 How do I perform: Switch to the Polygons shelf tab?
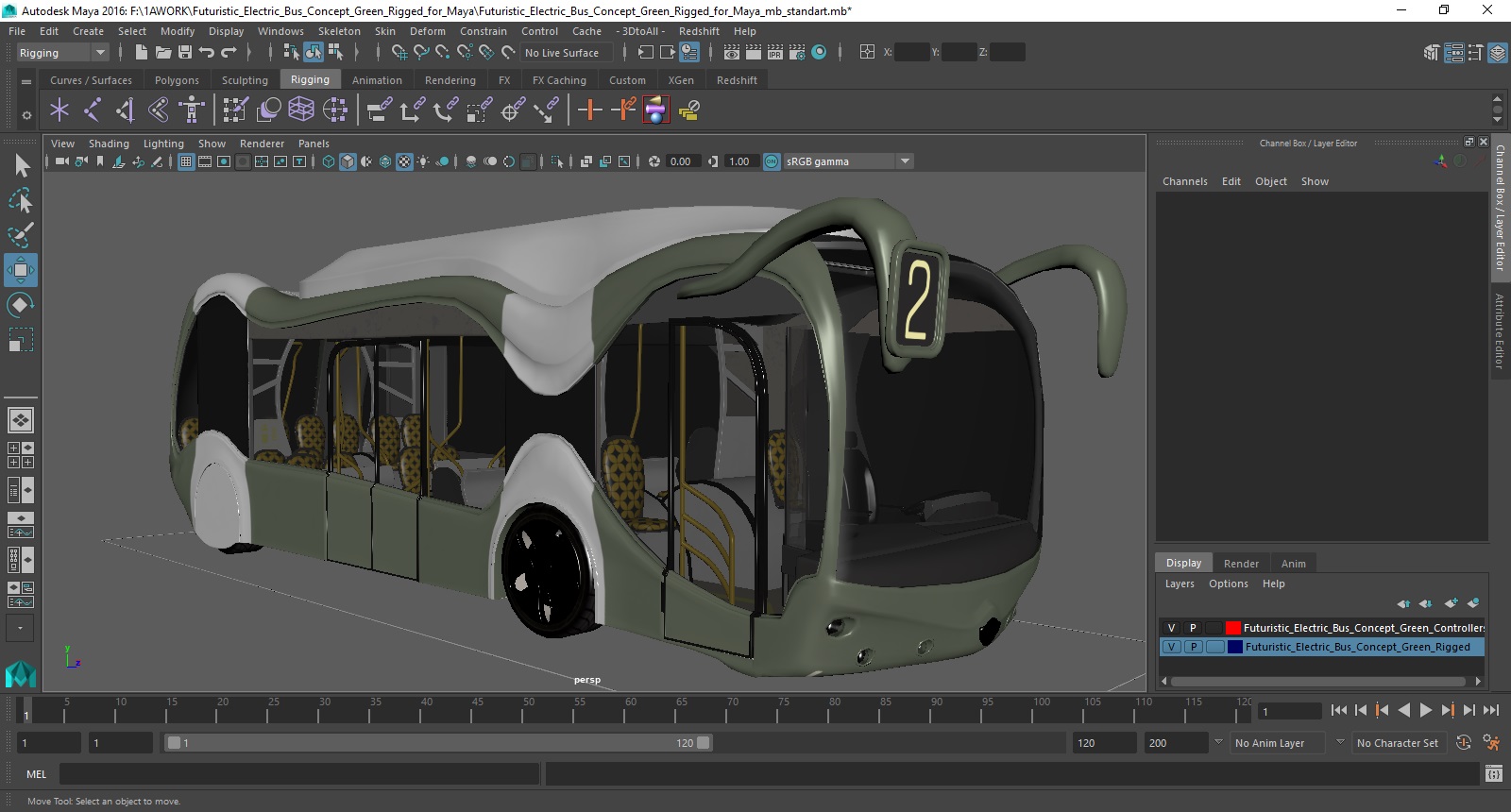point(177,80)
